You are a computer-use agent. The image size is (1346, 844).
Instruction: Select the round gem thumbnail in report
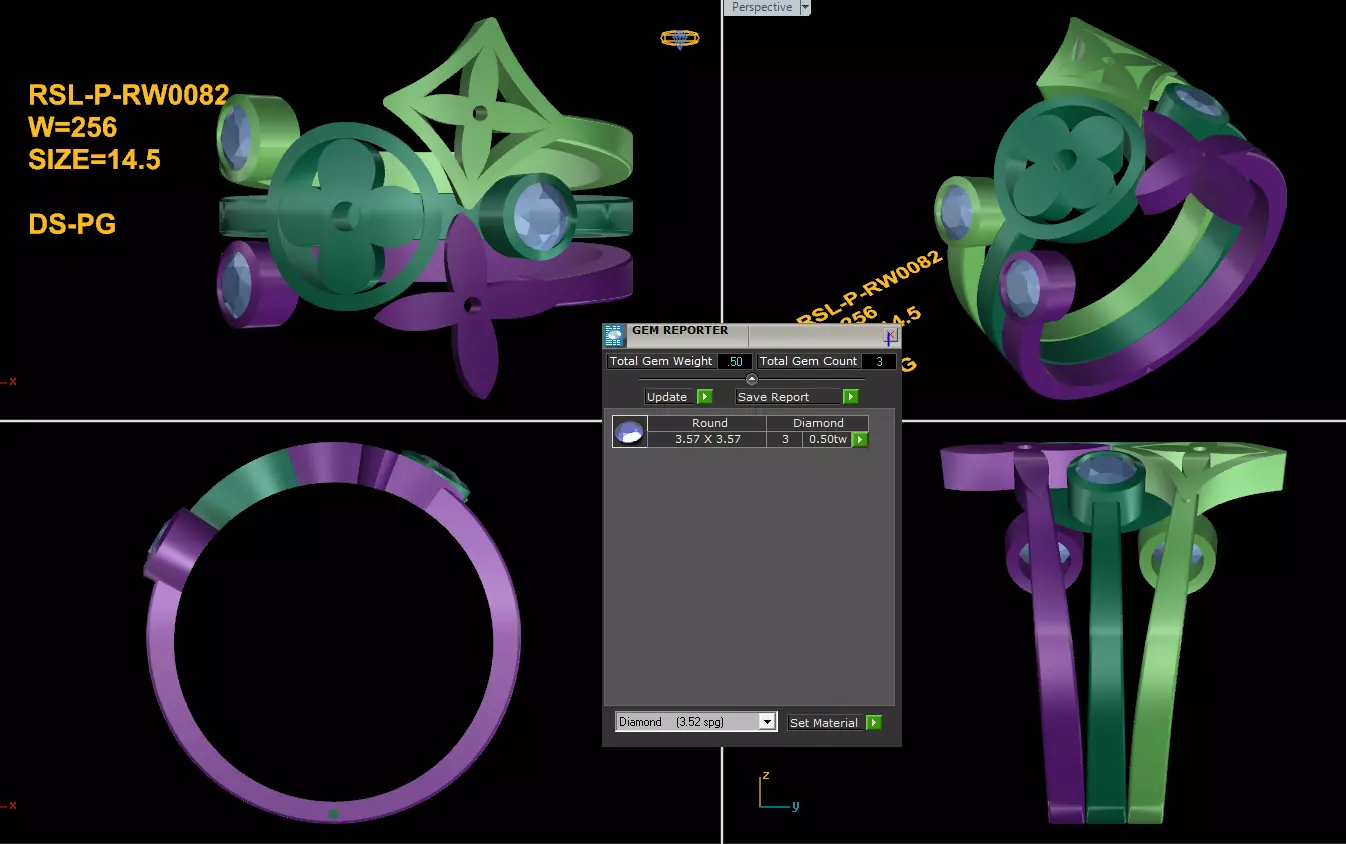[630, 431]
